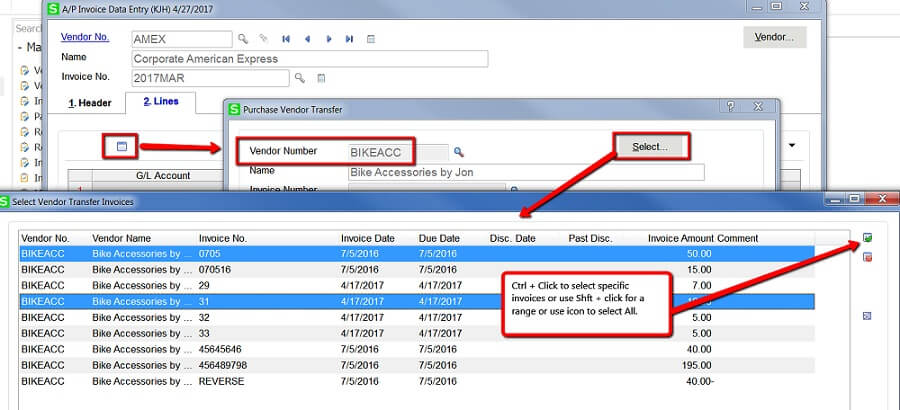Click the red Deselect All invoices icon
This screenshot has height=410, width=900.
click(866, 257)
